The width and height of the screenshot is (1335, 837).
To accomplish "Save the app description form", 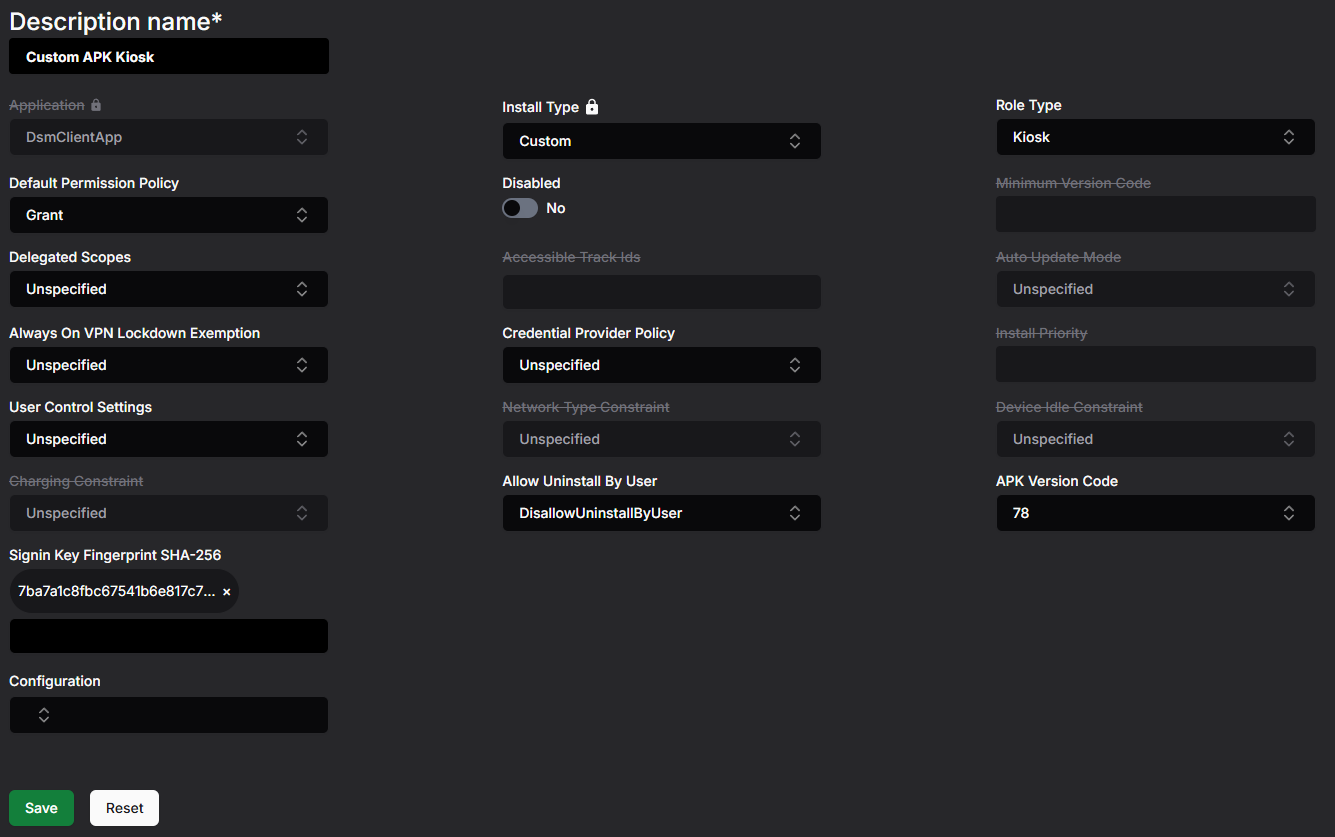I will click(41, 808).
